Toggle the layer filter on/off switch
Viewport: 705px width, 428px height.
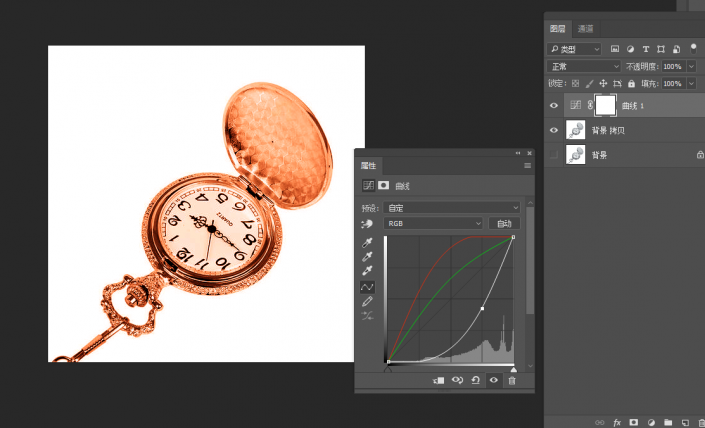(693, 49)
